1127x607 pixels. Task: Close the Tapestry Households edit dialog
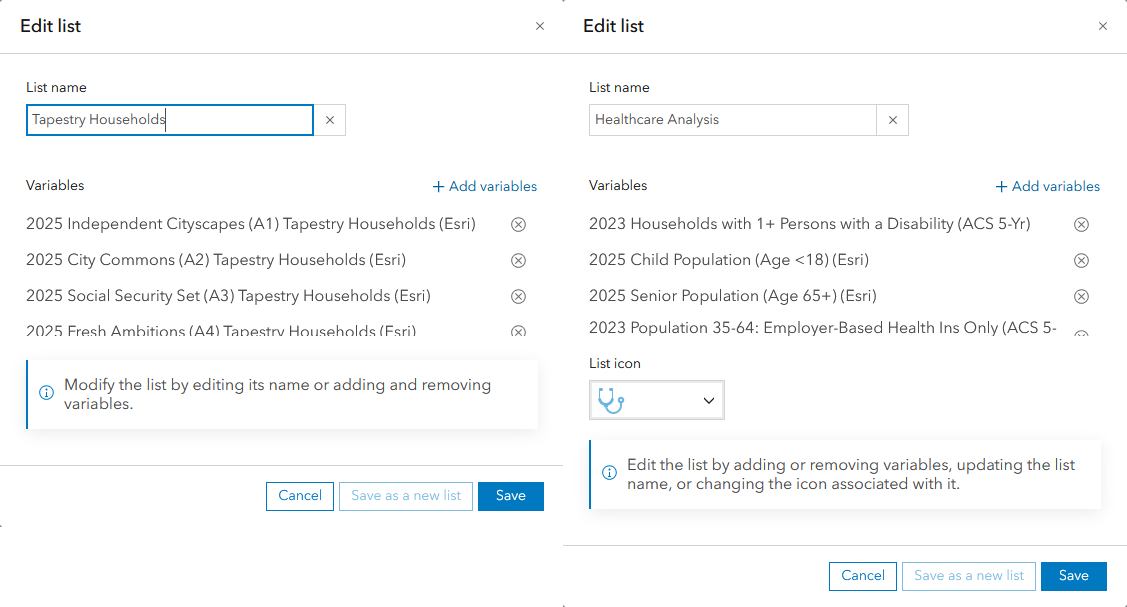540,26
